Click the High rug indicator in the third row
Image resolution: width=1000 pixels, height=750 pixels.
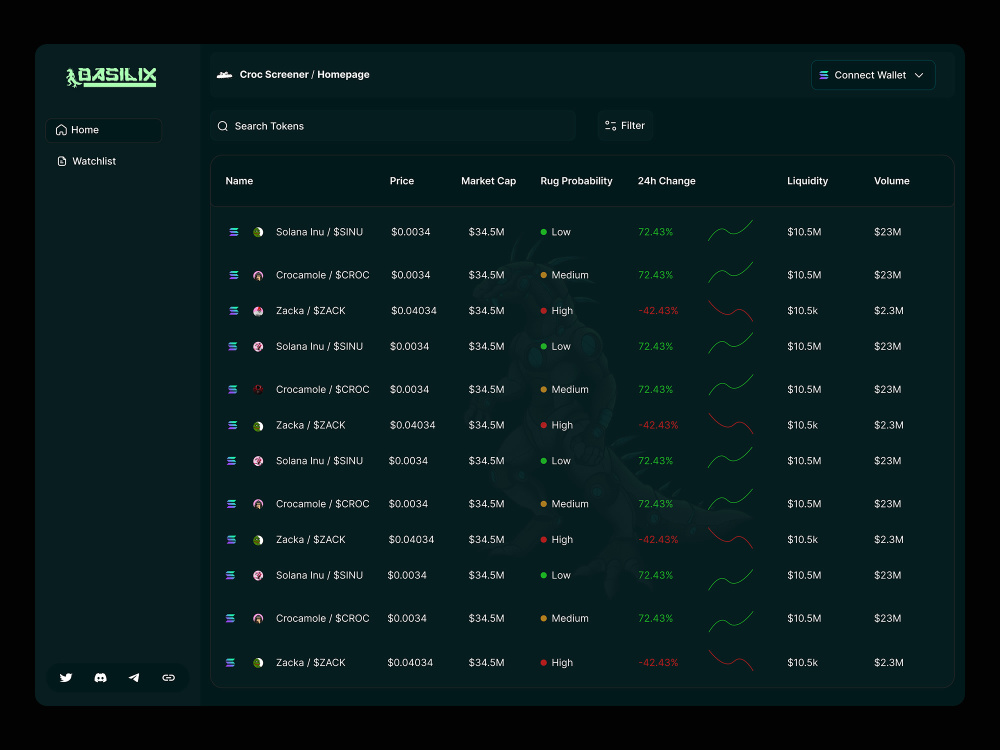coord(557,311)
